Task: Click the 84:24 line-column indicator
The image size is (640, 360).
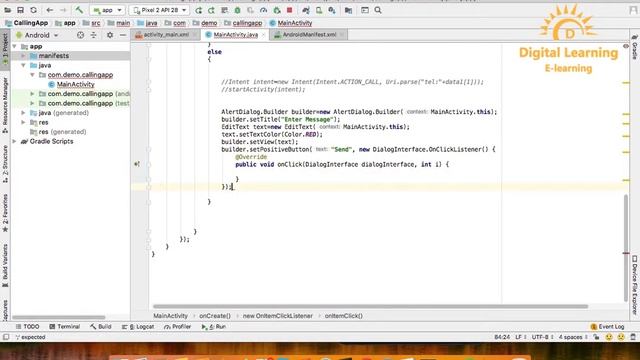Action: coord(502,338)
